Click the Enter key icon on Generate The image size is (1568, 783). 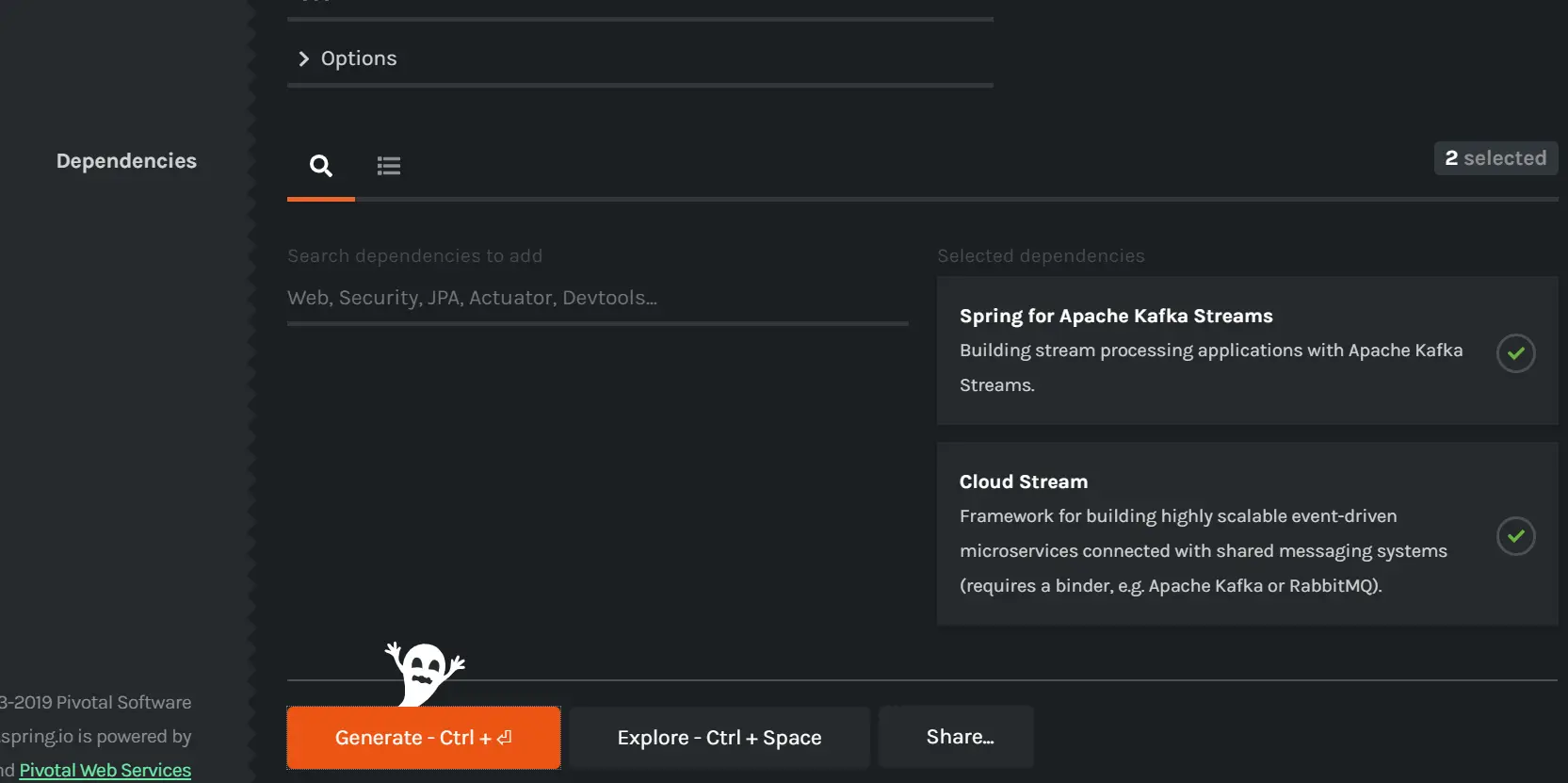click(x=505, y=738)
